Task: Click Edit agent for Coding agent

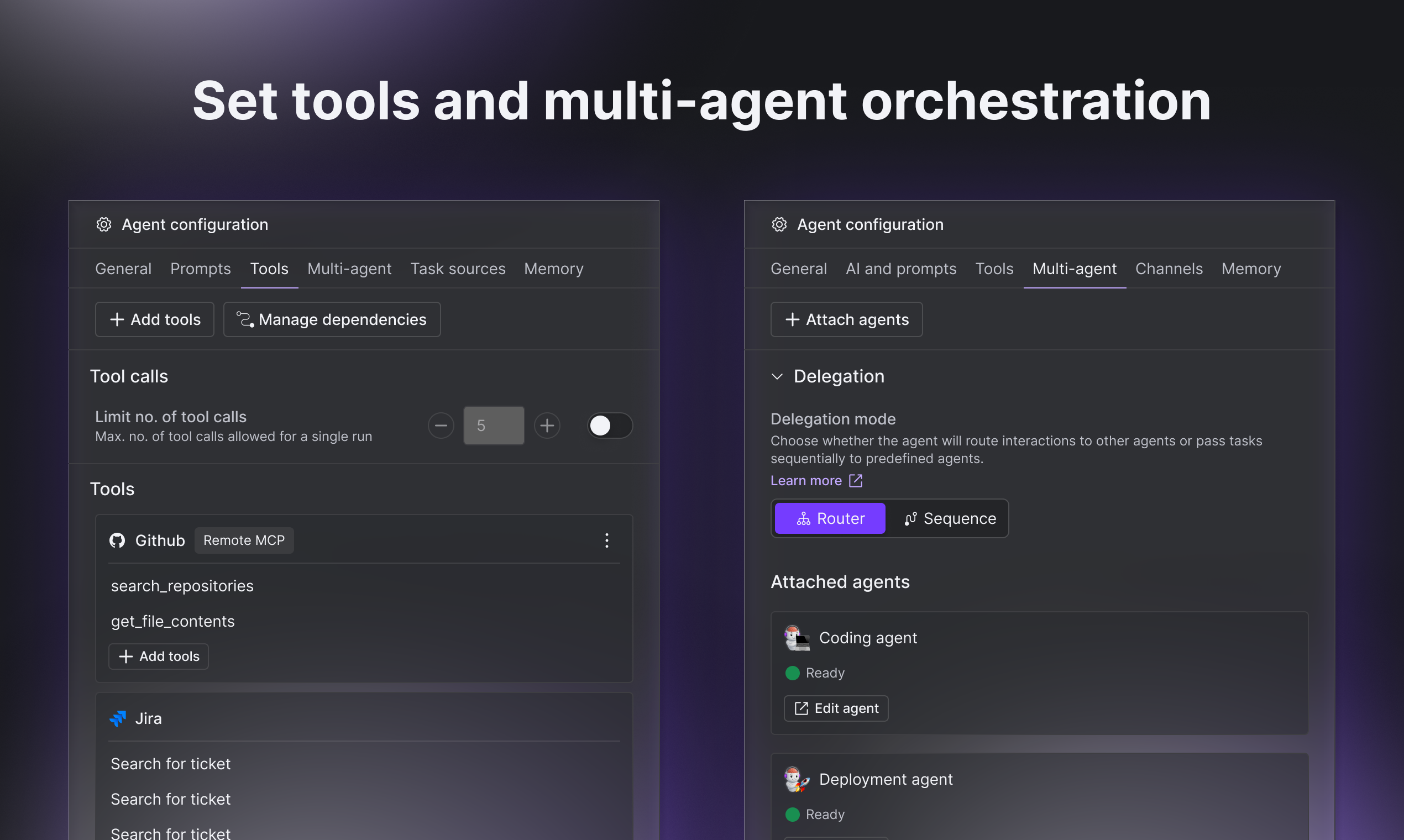Action: click(836, 708)
